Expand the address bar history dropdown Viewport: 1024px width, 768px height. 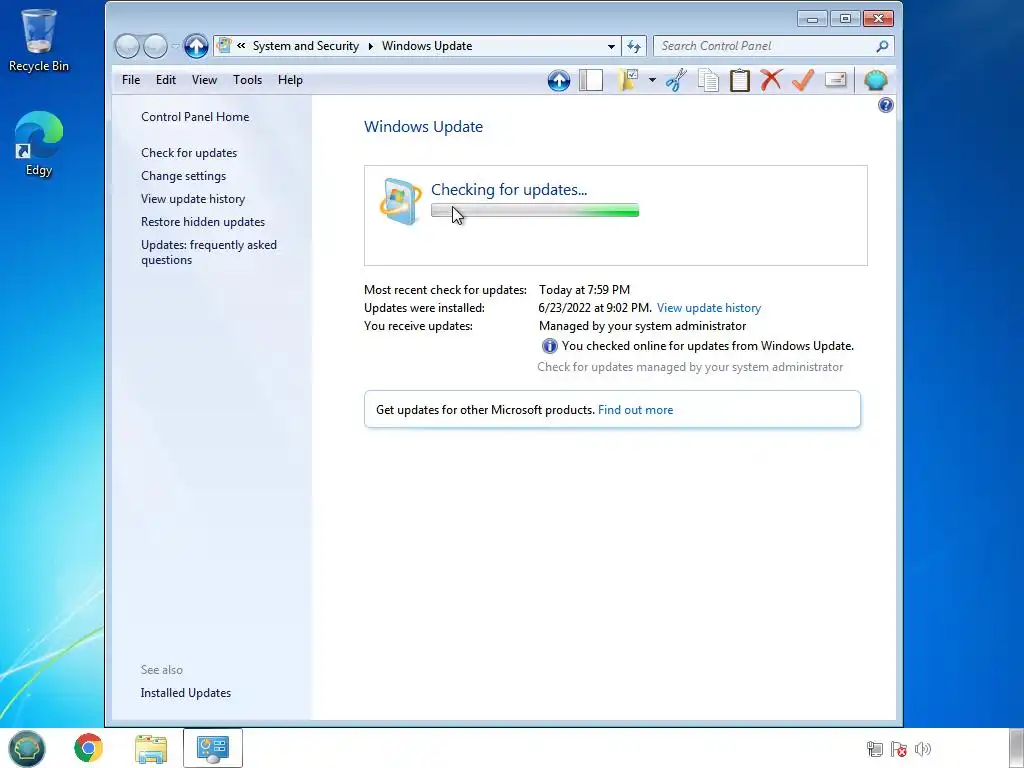pos(611,46)
